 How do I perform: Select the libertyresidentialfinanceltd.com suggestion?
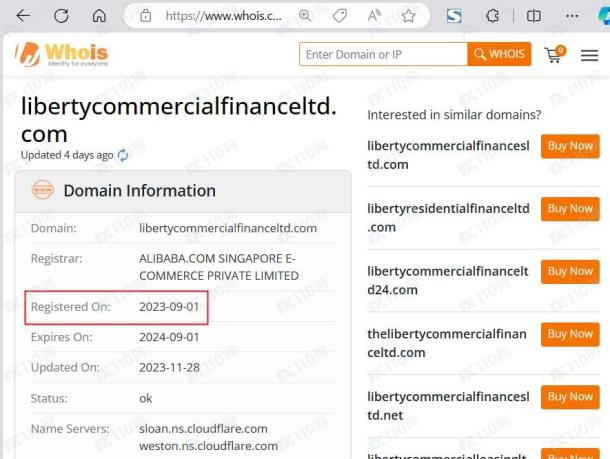448,218
